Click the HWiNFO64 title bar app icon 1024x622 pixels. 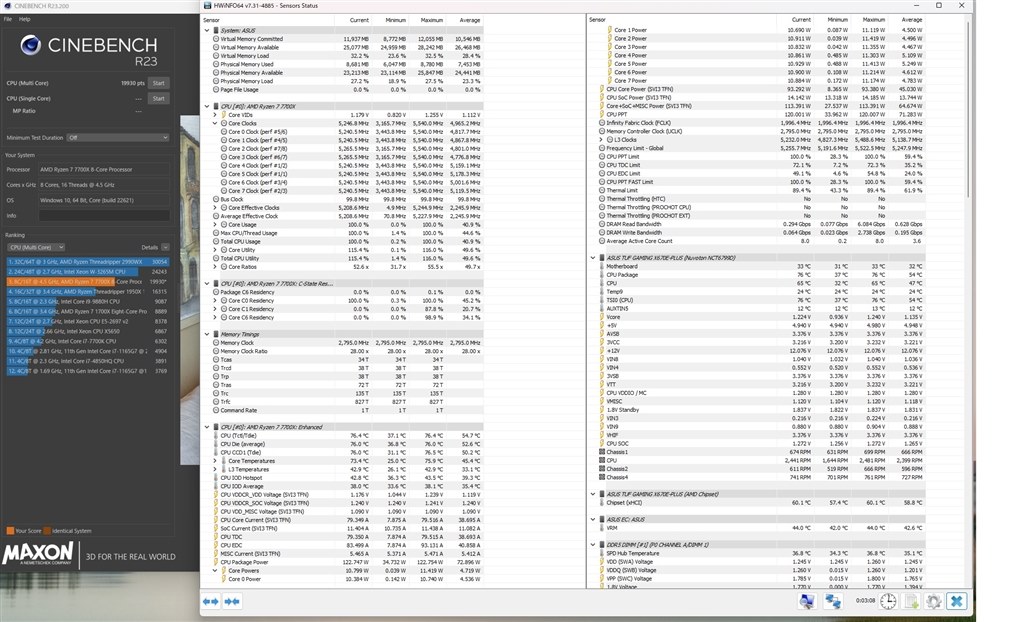pyautogui.click(x=208, y=6)
